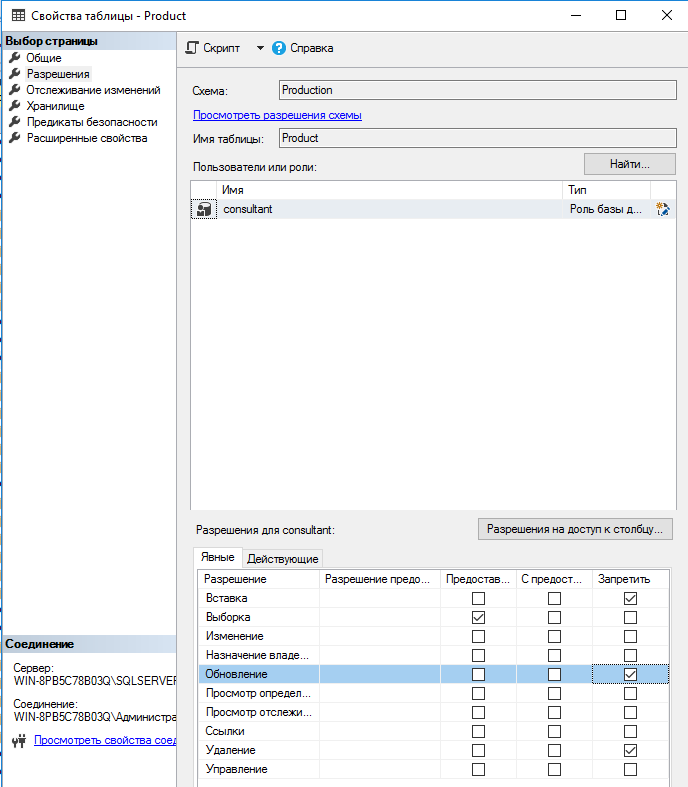Select the Общие page
Viewport: 688px width, 787px height.
pos(44,58)
